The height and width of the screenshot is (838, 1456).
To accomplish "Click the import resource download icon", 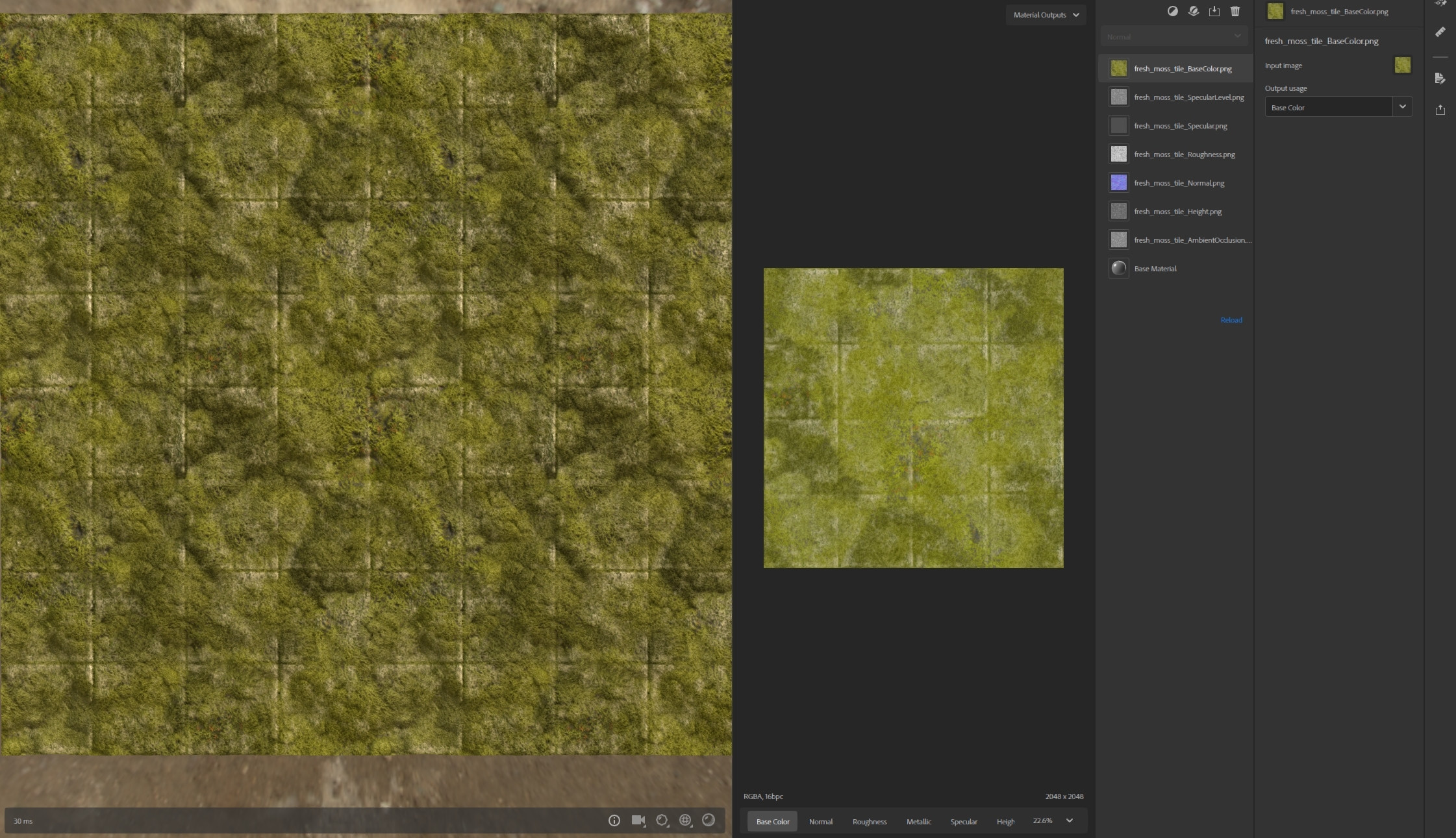I will [x=1214, y=11].
